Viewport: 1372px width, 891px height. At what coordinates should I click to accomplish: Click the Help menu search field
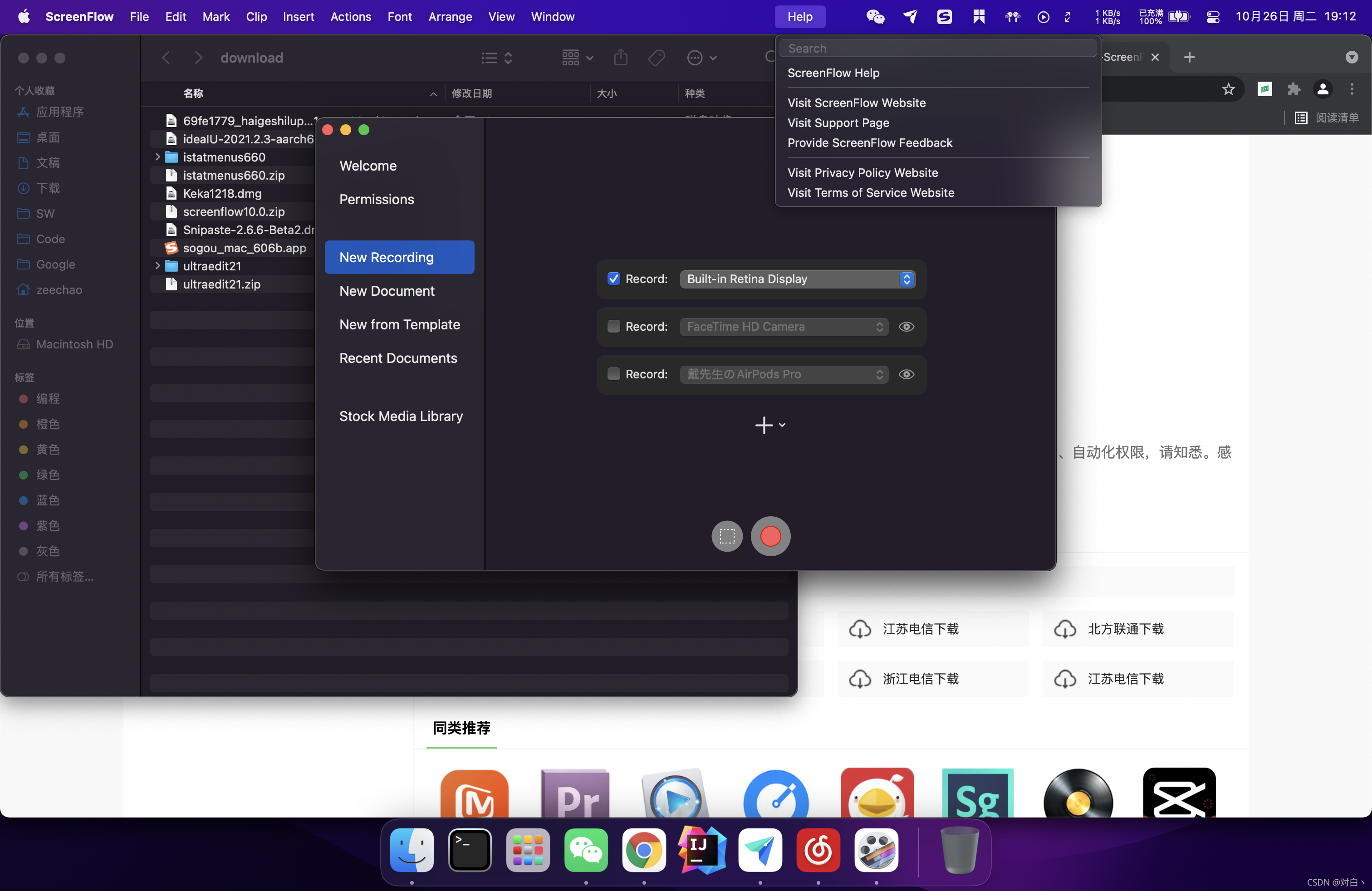click(937, 49)
